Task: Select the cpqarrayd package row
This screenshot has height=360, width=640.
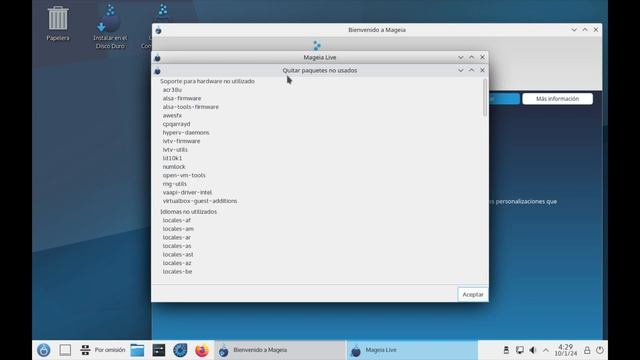Action: (176, 124)
